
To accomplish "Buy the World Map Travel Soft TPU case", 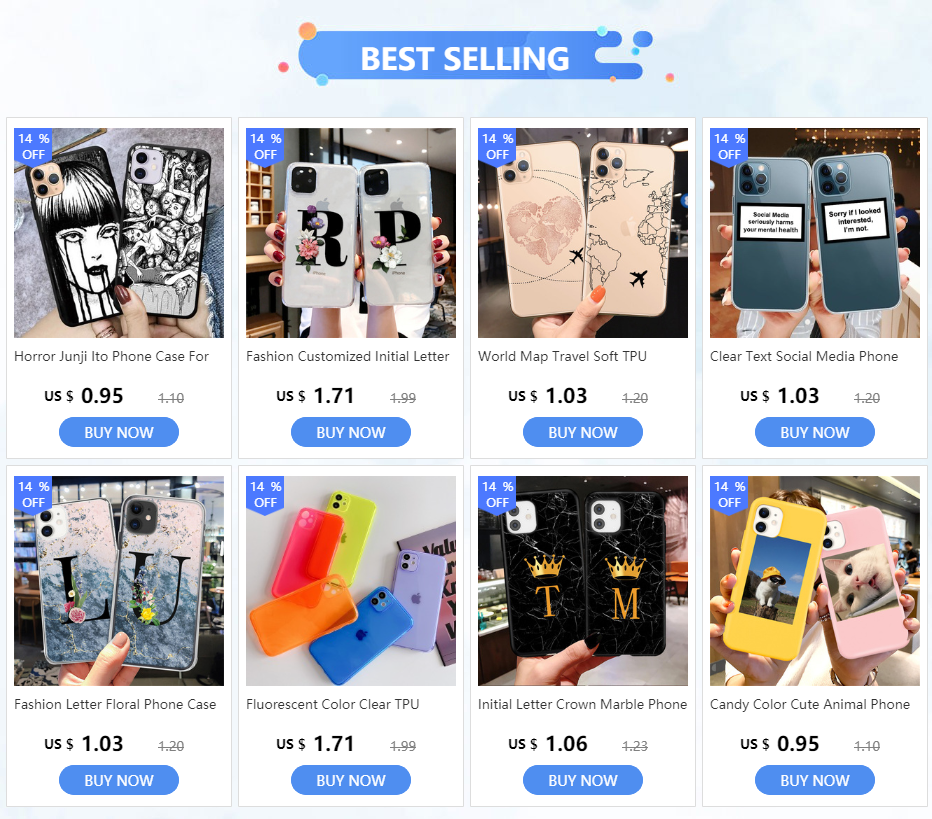I will tap(582, 432).
